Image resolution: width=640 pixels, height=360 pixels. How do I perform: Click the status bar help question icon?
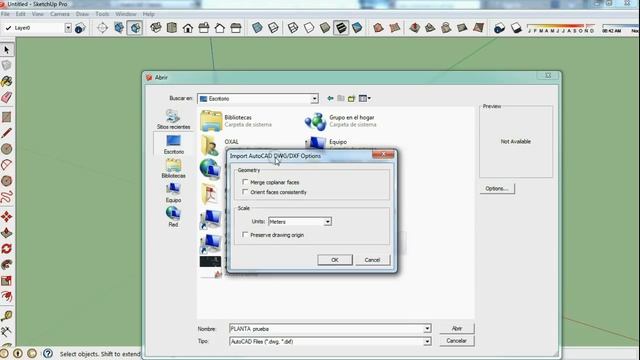pyautogui.click(x=48, y=353)
